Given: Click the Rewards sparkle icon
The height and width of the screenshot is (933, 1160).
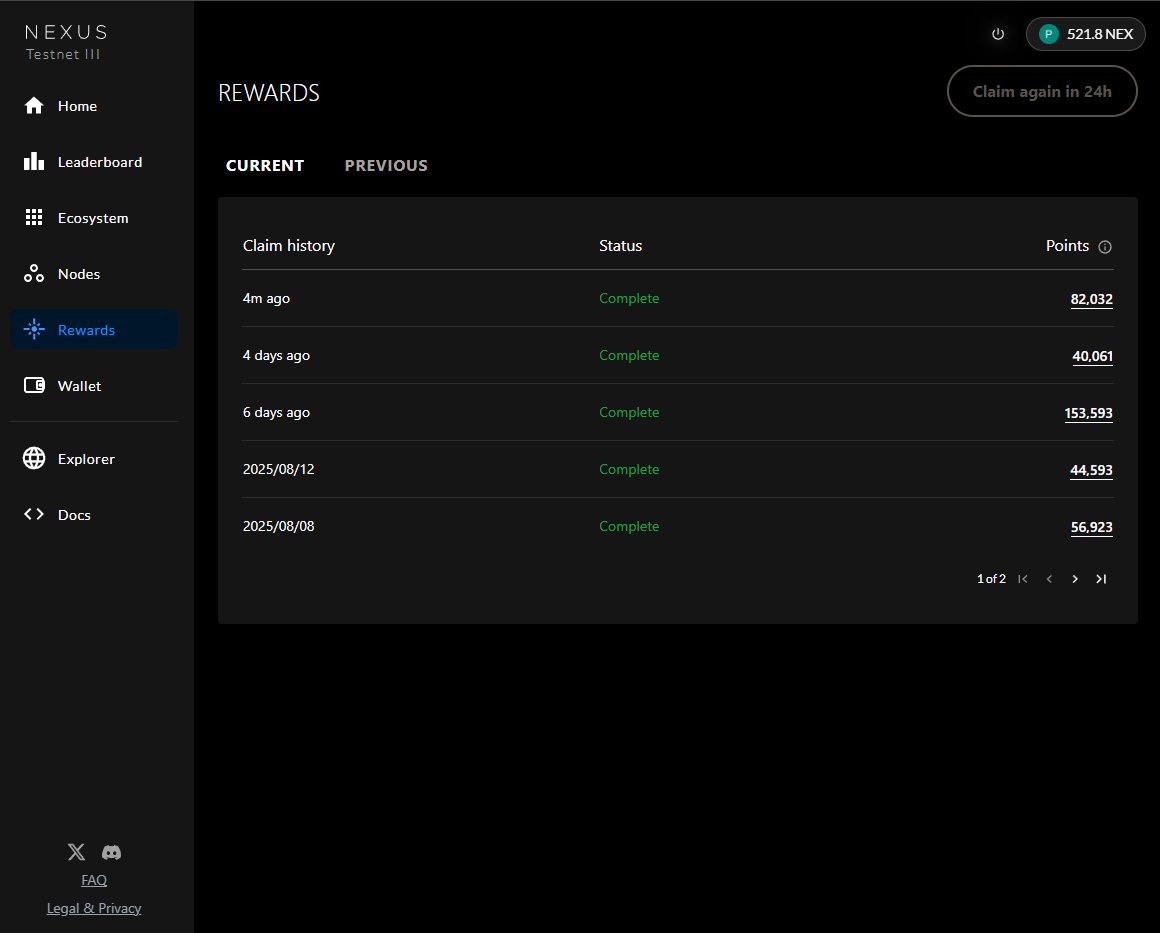Looking at the screenshot, I should click(x=34, y=329).
